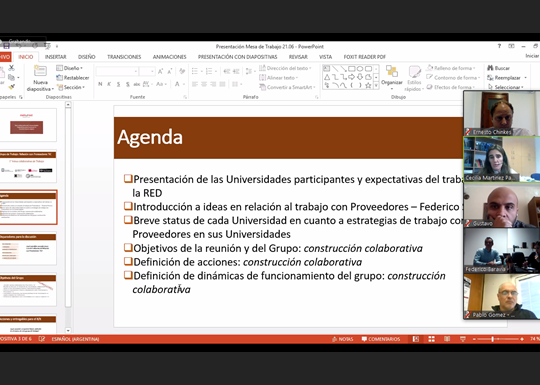Switch to slide sorter view icon

pos(431,339)
